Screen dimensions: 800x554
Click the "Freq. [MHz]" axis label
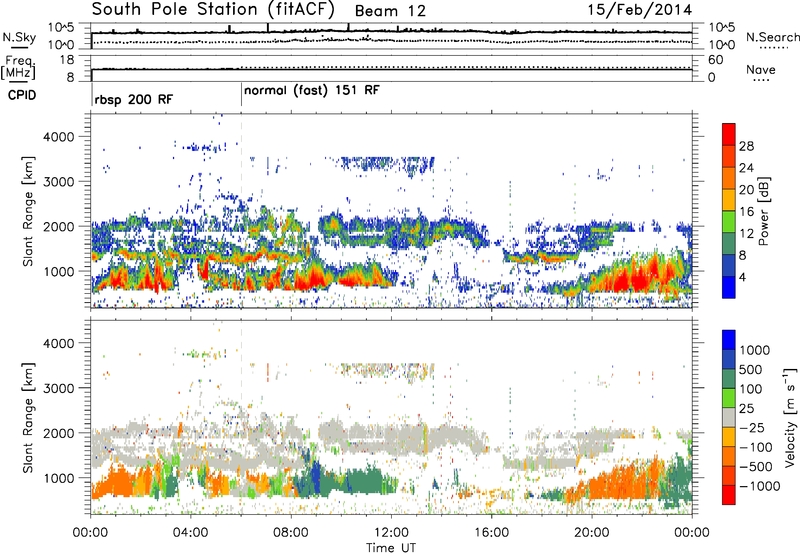pyautogui.click(x=18, y=67)
